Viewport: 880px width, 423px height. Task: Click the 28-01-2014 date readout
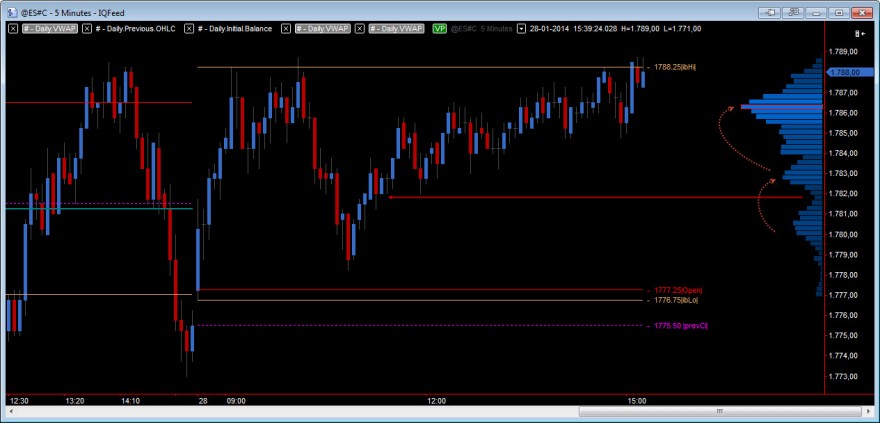point(549,29)
